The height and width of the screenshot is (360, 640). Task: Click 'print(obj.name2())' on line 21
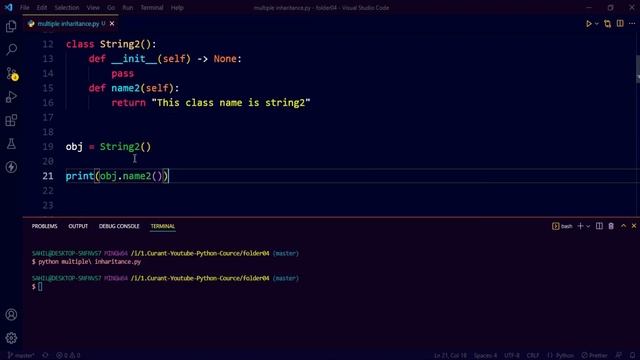(117, 176)
